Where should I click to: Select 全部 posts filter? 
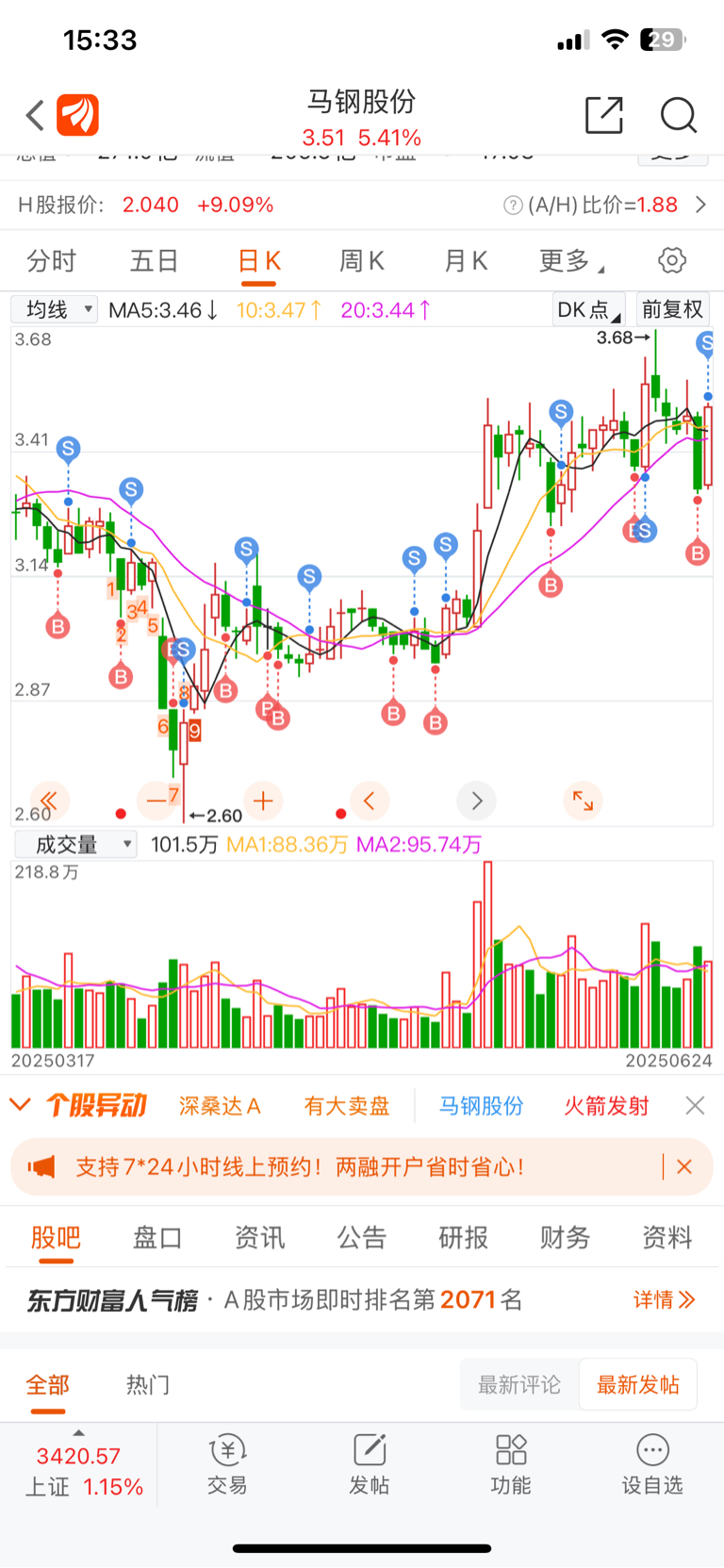[x=47, y=1385]
